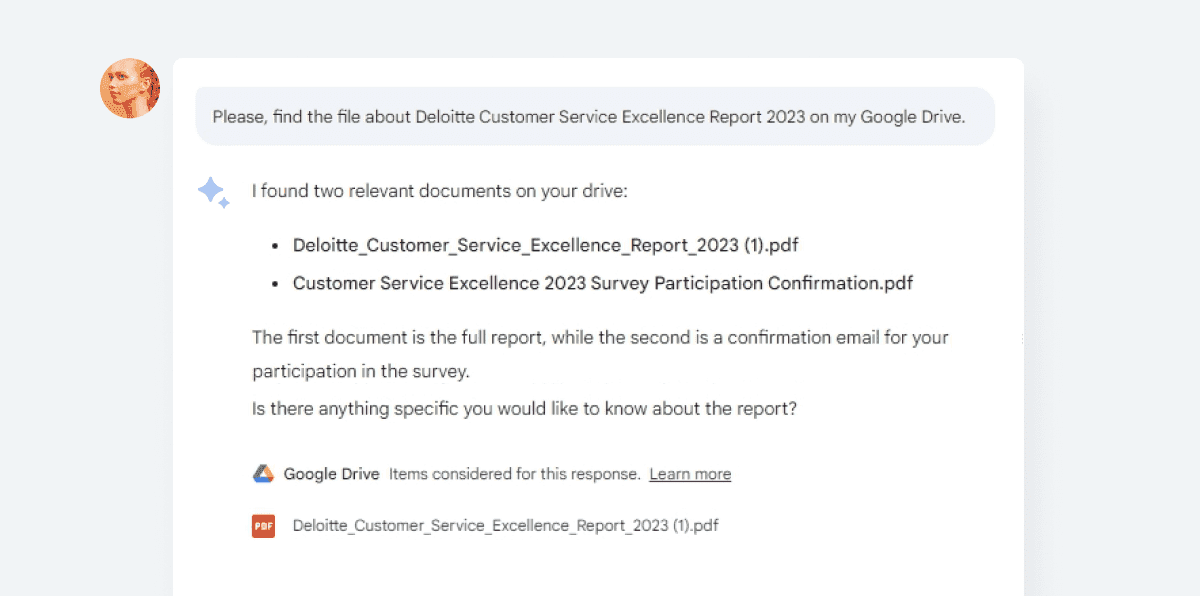Click the user profile avatar
Screen dimensions: 1200x596
tap(130, 88)
